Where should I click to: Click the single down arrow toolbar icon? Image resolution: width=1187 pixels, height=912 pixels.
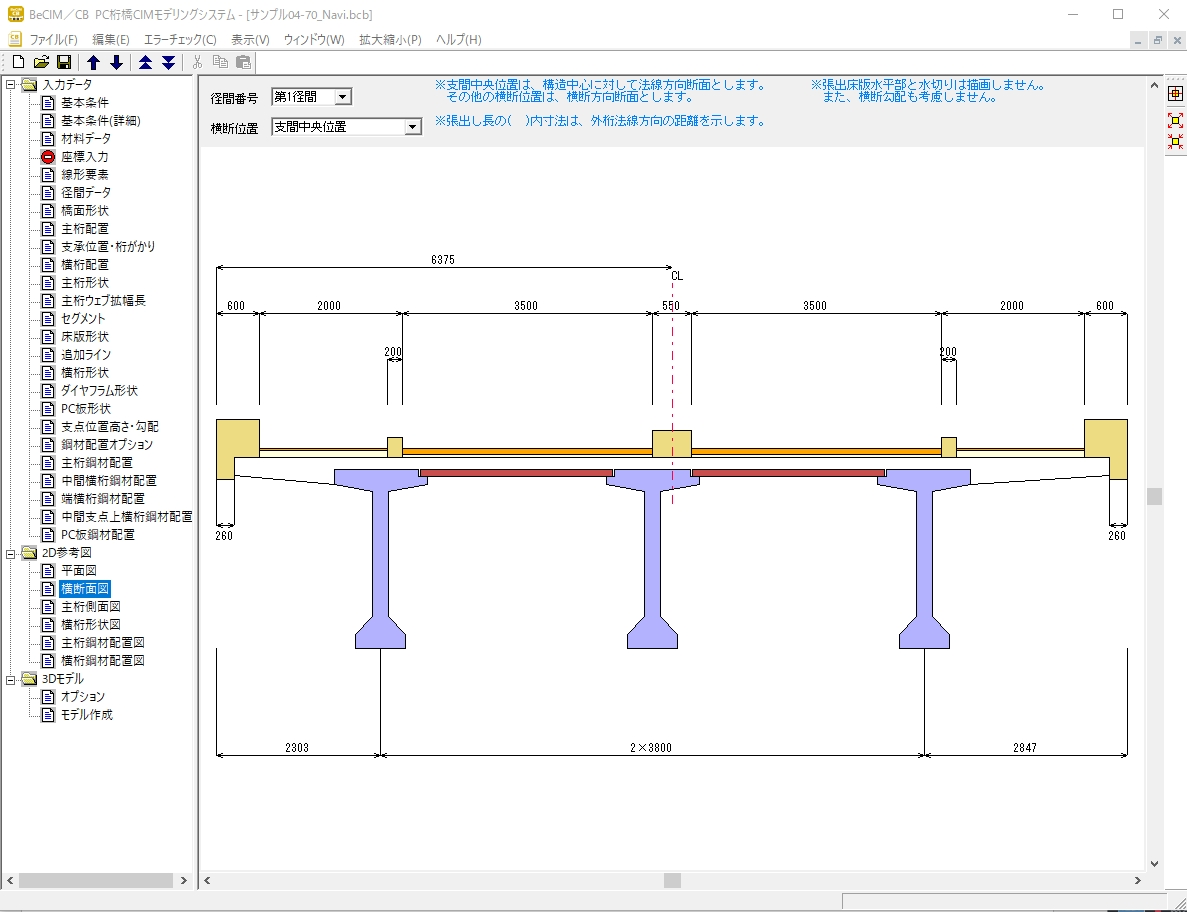pyautogui.click(x=116, y=62)
